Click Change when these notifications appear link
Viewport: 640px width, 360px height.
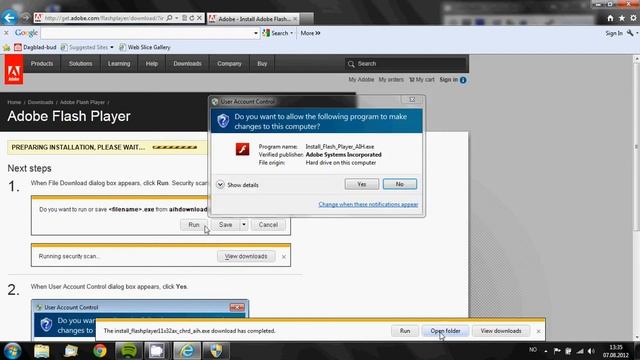(x=368, y=204)
